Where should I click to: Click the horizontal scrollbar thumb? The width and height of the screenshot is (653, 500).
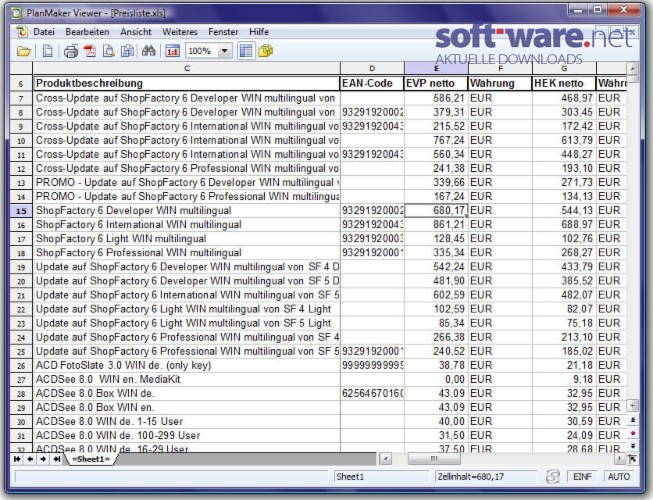(434, 459)
